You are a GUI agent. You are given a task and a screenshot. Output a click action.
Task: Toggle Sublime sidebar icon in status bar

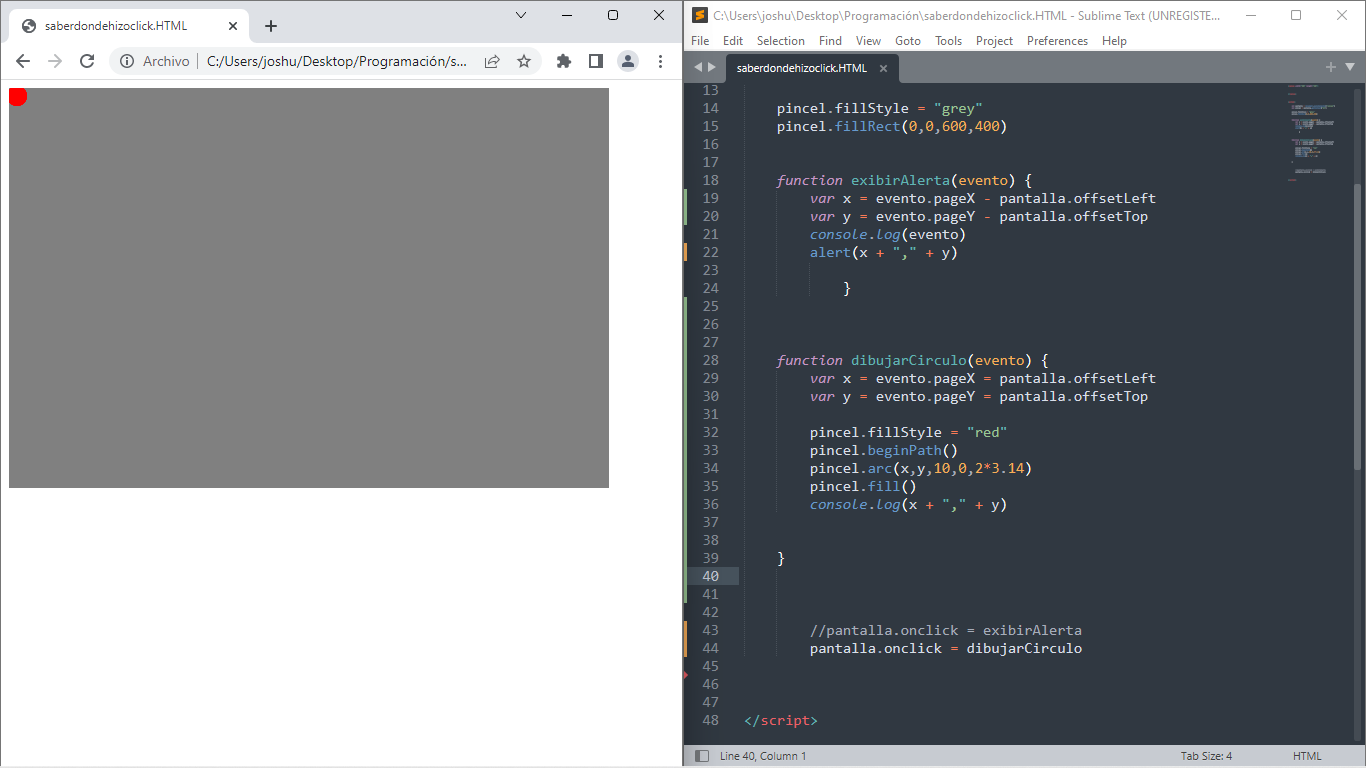coord(702,756)
